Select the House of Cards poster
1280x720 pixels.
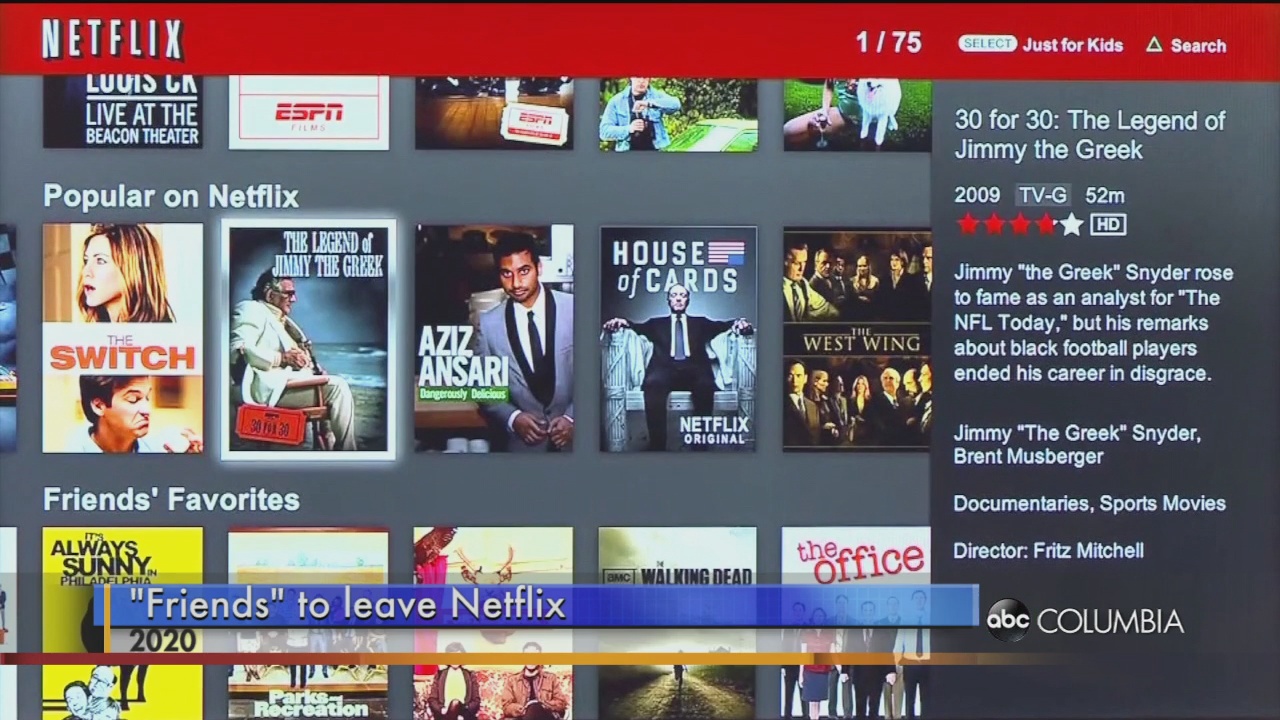coord(678,338)
